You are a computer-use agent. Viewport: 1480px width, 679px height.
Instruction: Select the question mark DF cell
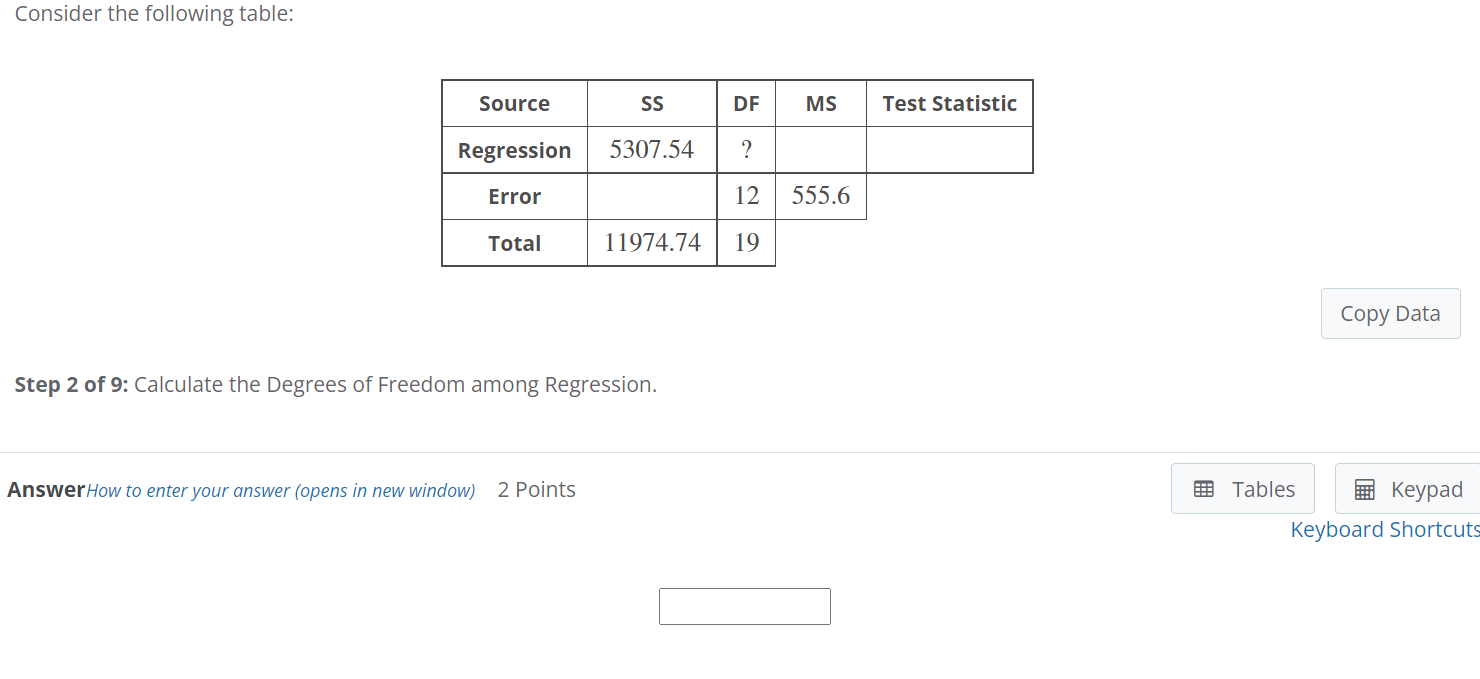click(746, 149)
